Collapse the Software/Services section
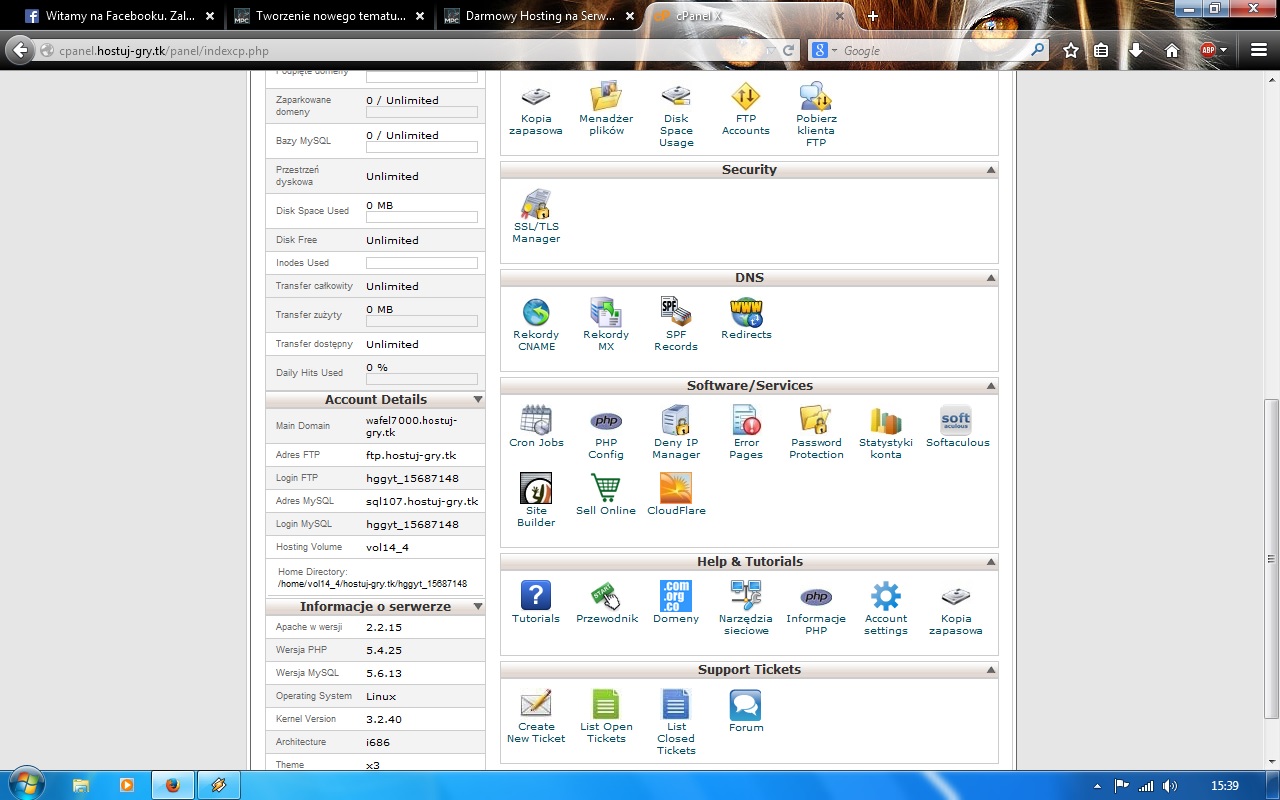The width and height of the screenshot is (1280, 800). tap(991, 386)
